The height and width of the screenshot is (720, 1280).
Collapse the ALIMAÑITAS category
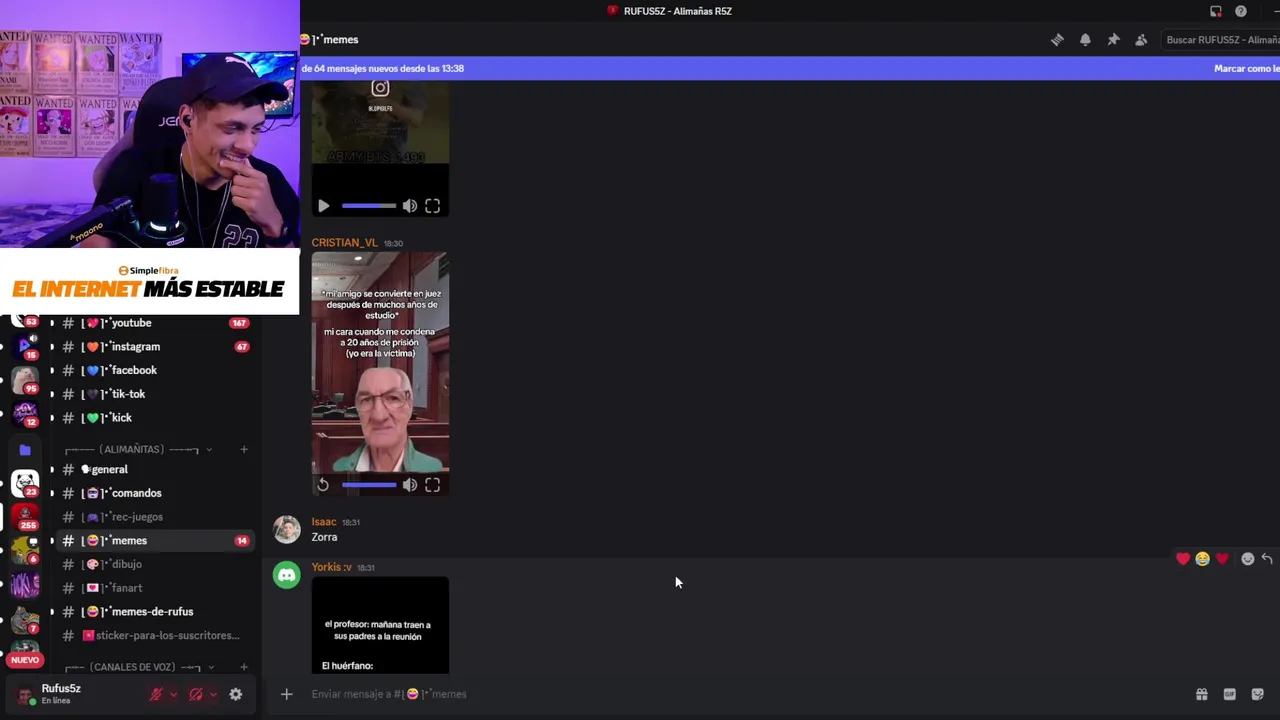[138, 450]
